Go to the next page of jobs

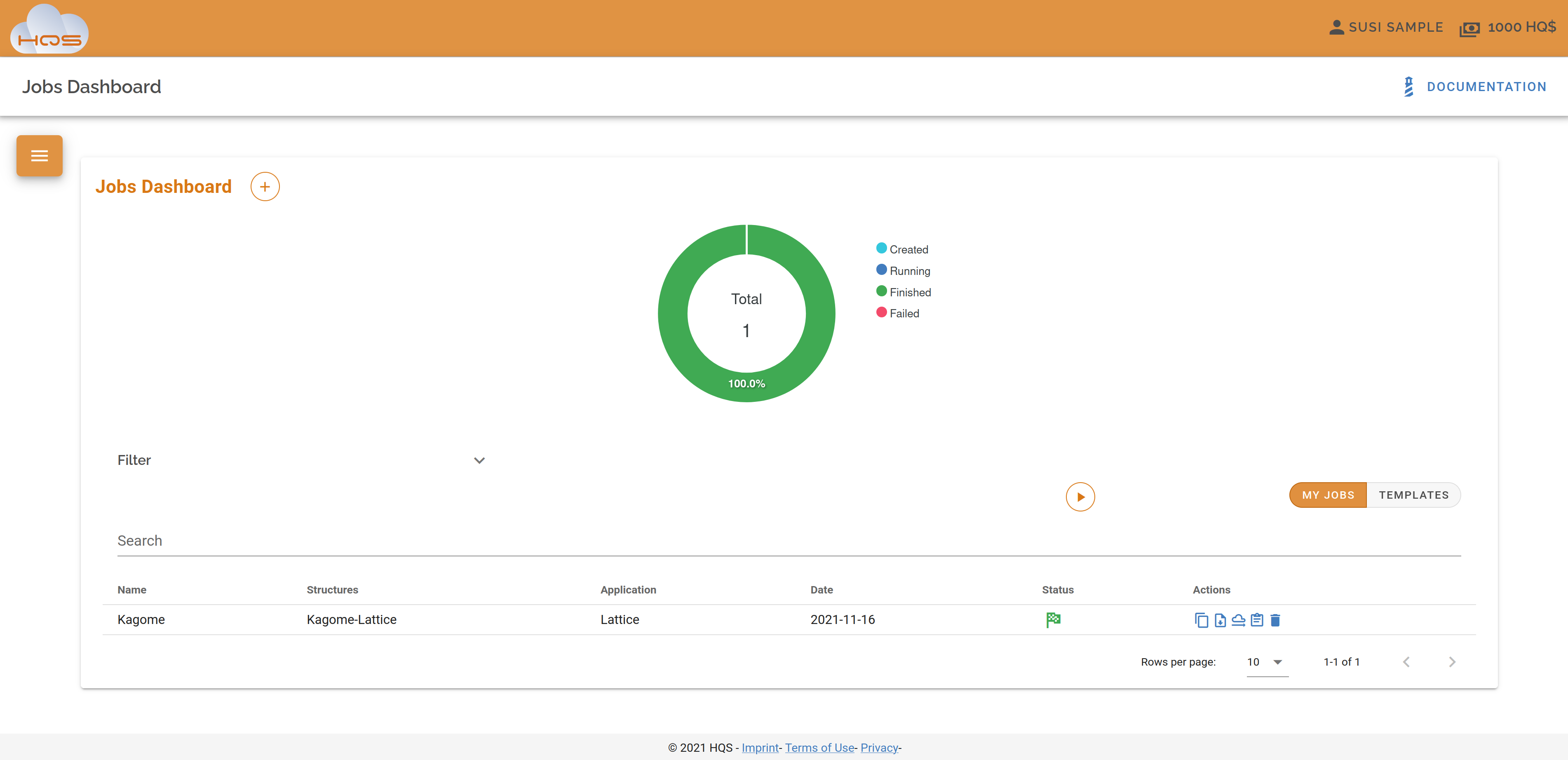[1452, 662]
